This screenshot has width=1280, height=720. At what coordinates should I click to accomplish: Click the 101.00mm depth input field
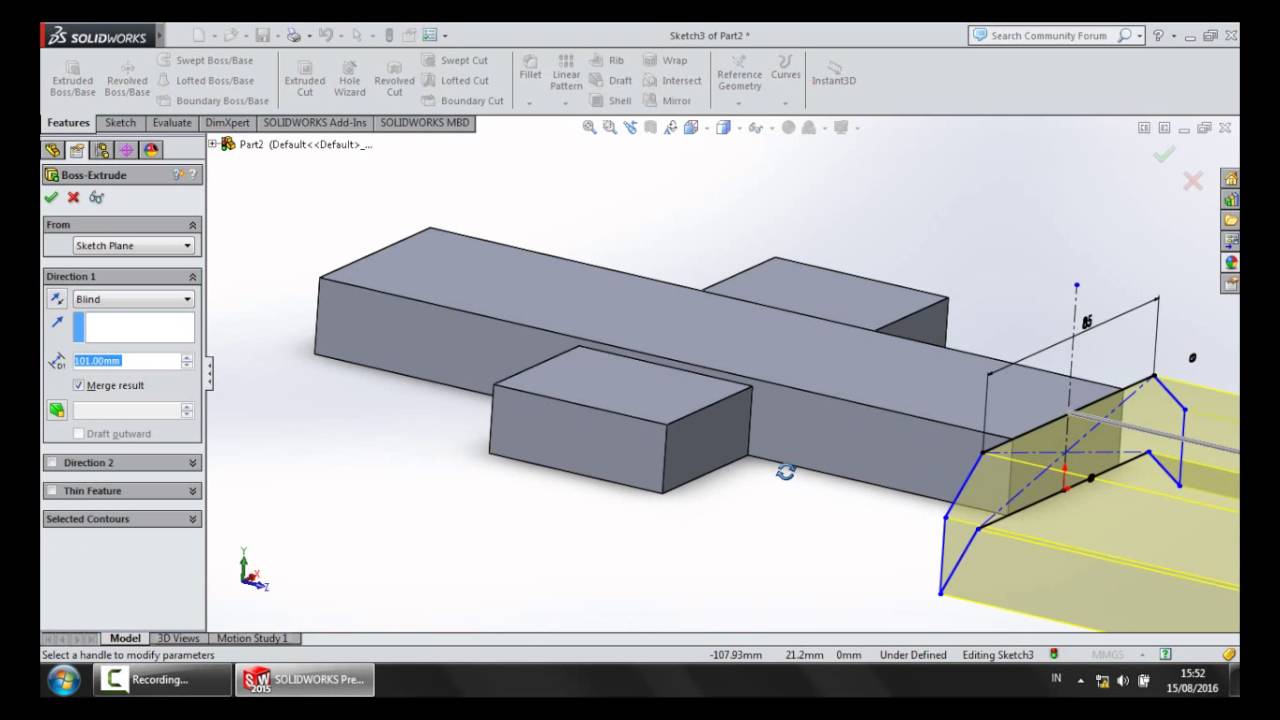coord(126,361)
